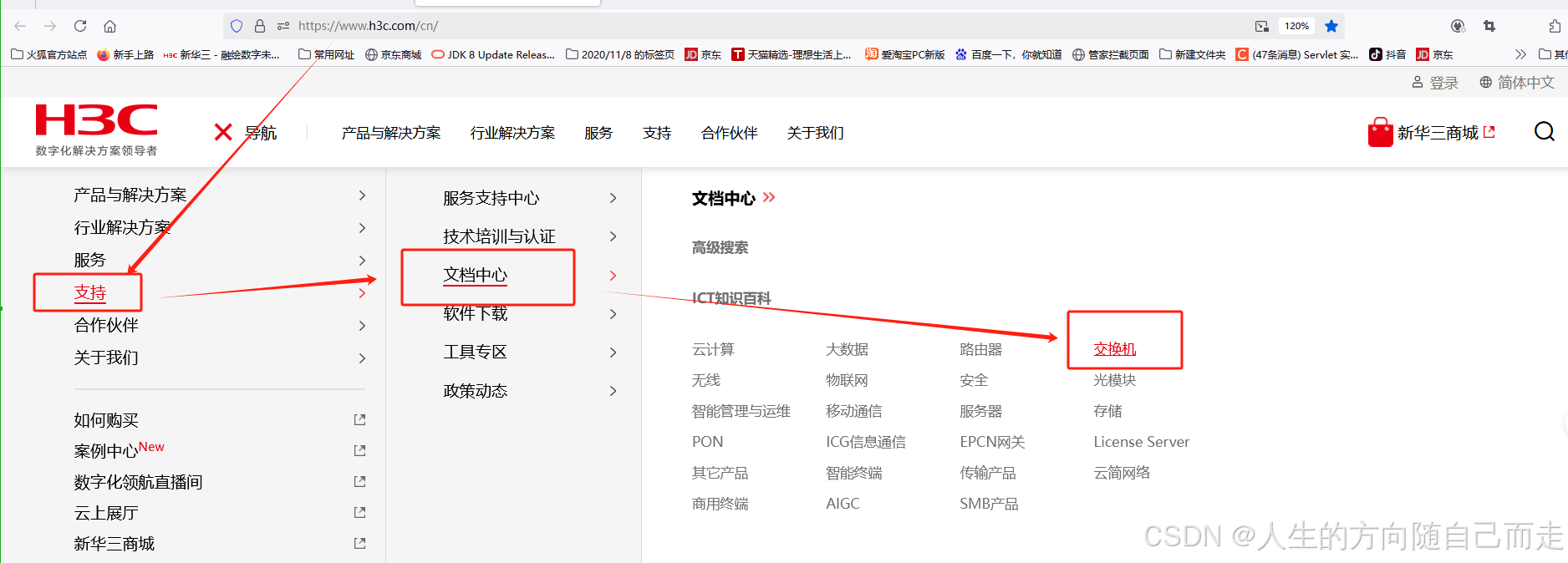Click the red shopping bag icon

coord(1380,132)
